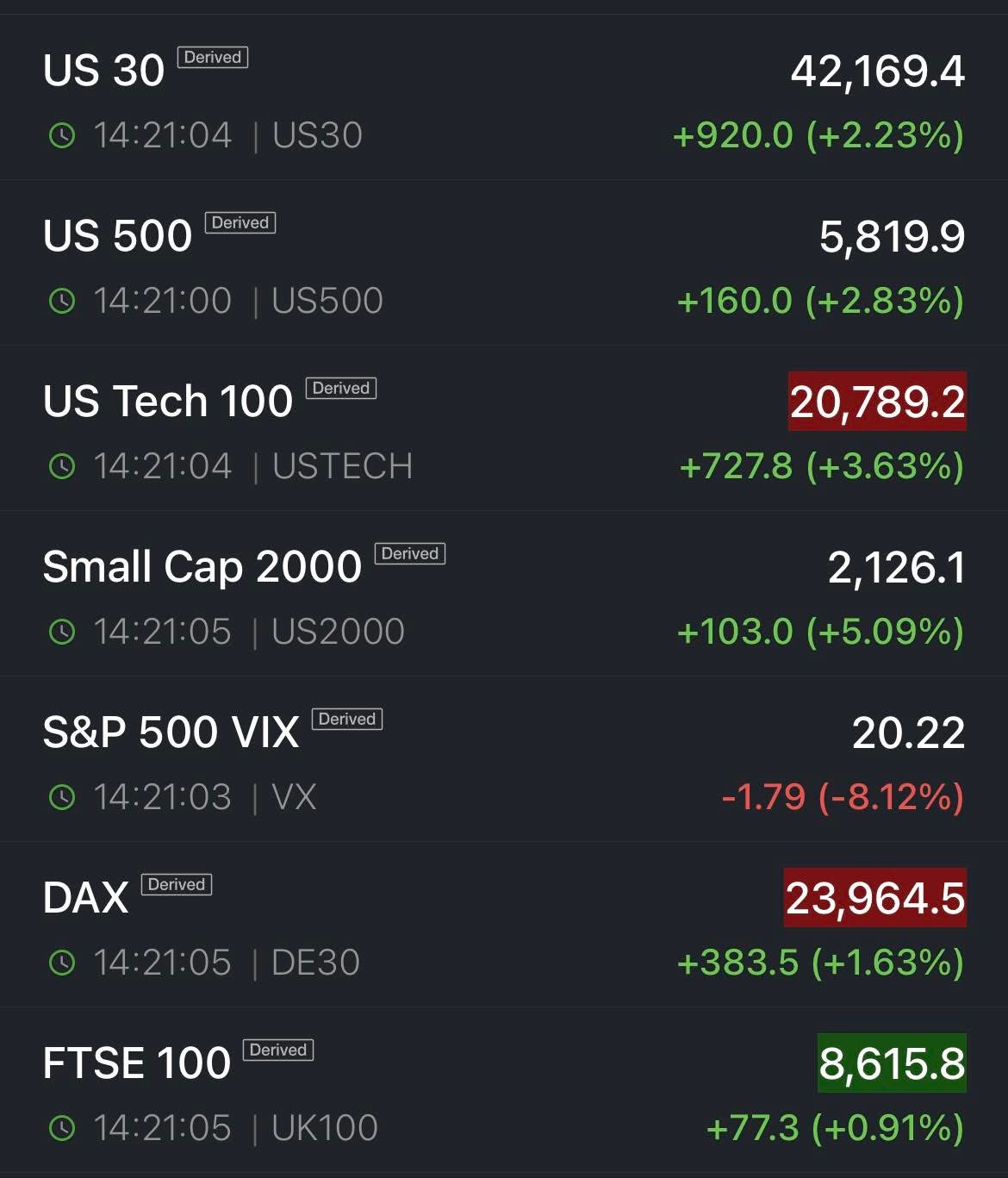Open the US 500 index name
This screenshot has width=1008, height=1178.
coord(117,236)
